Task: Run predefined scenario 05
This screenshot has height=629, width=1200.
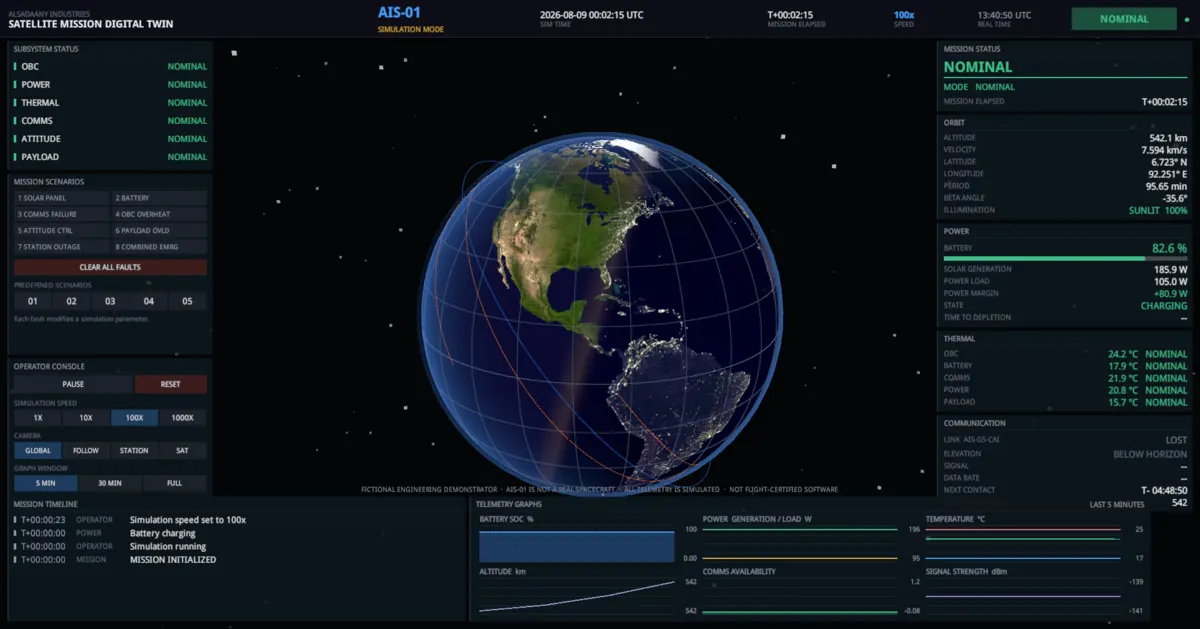Action: [x=188, y=301]
